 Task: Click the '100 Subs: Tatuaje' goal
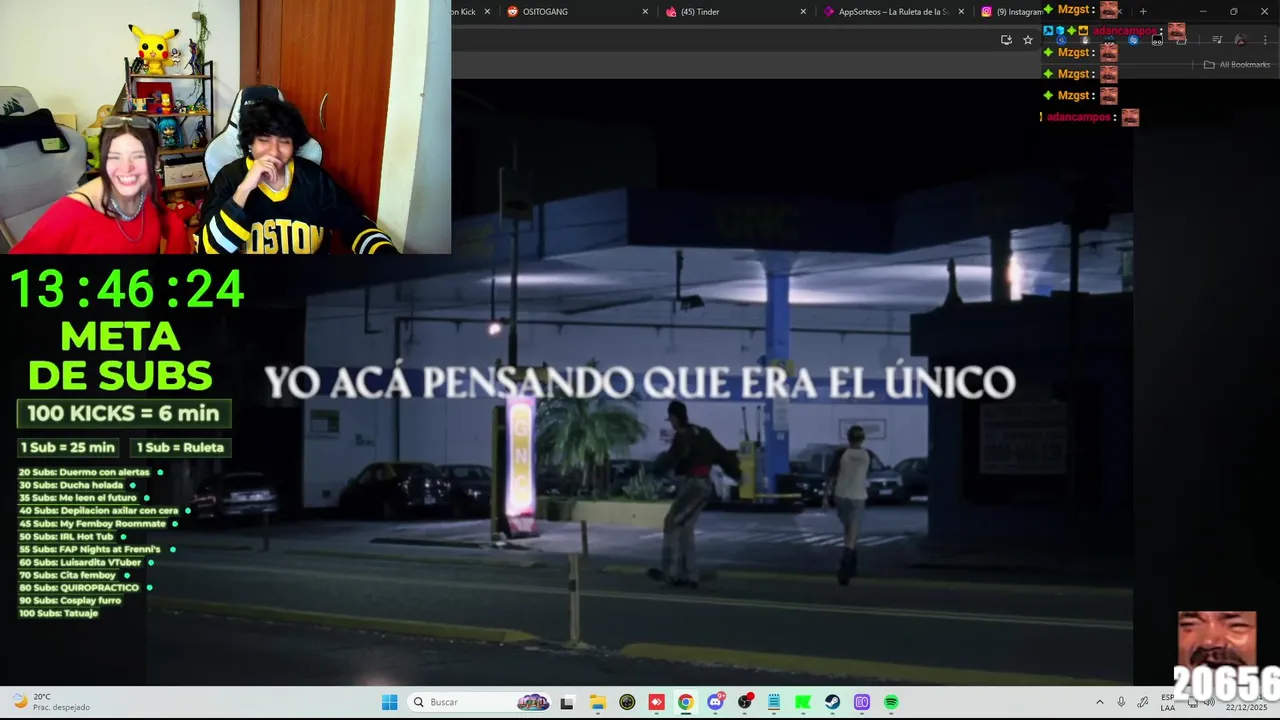58,613
